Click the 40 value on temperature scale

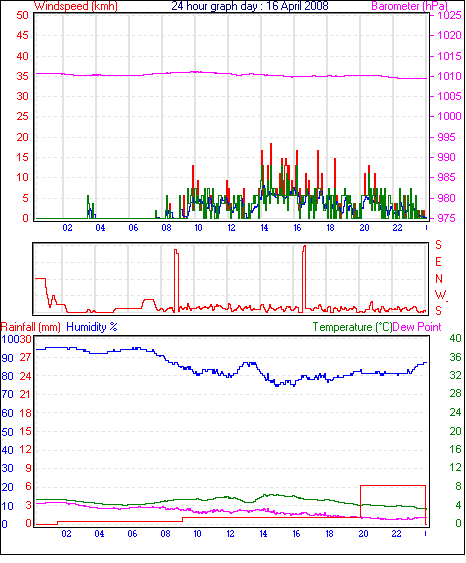[455, 338]
